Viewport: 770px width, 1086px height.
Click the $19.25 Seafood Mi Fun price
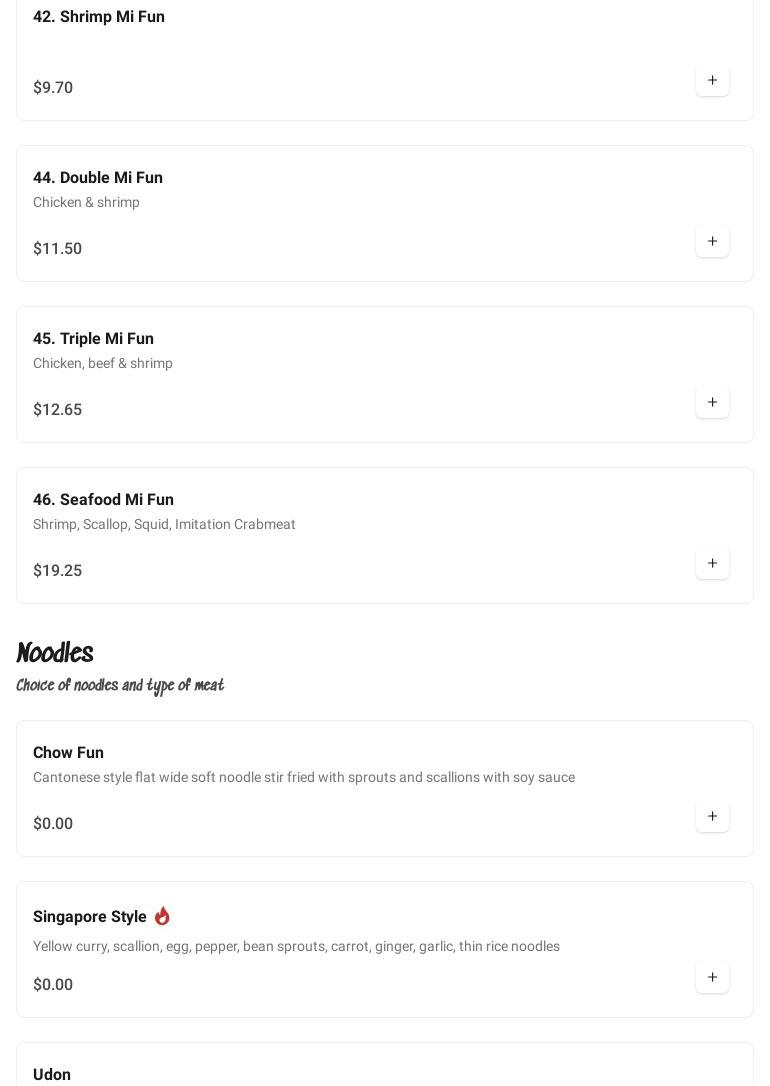(57, 571)
